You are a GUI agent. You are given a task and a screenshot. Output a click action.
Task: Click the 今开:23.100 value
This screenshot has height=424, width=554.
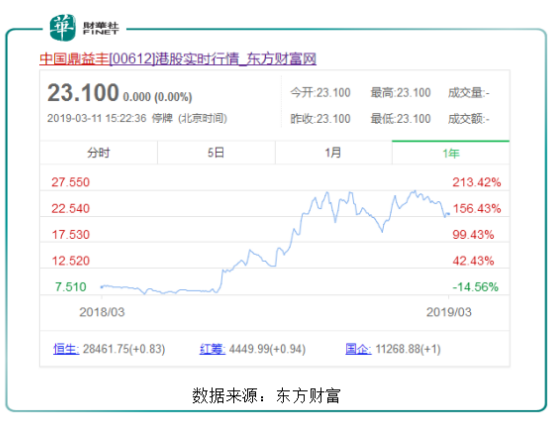(x=320, y=93)
